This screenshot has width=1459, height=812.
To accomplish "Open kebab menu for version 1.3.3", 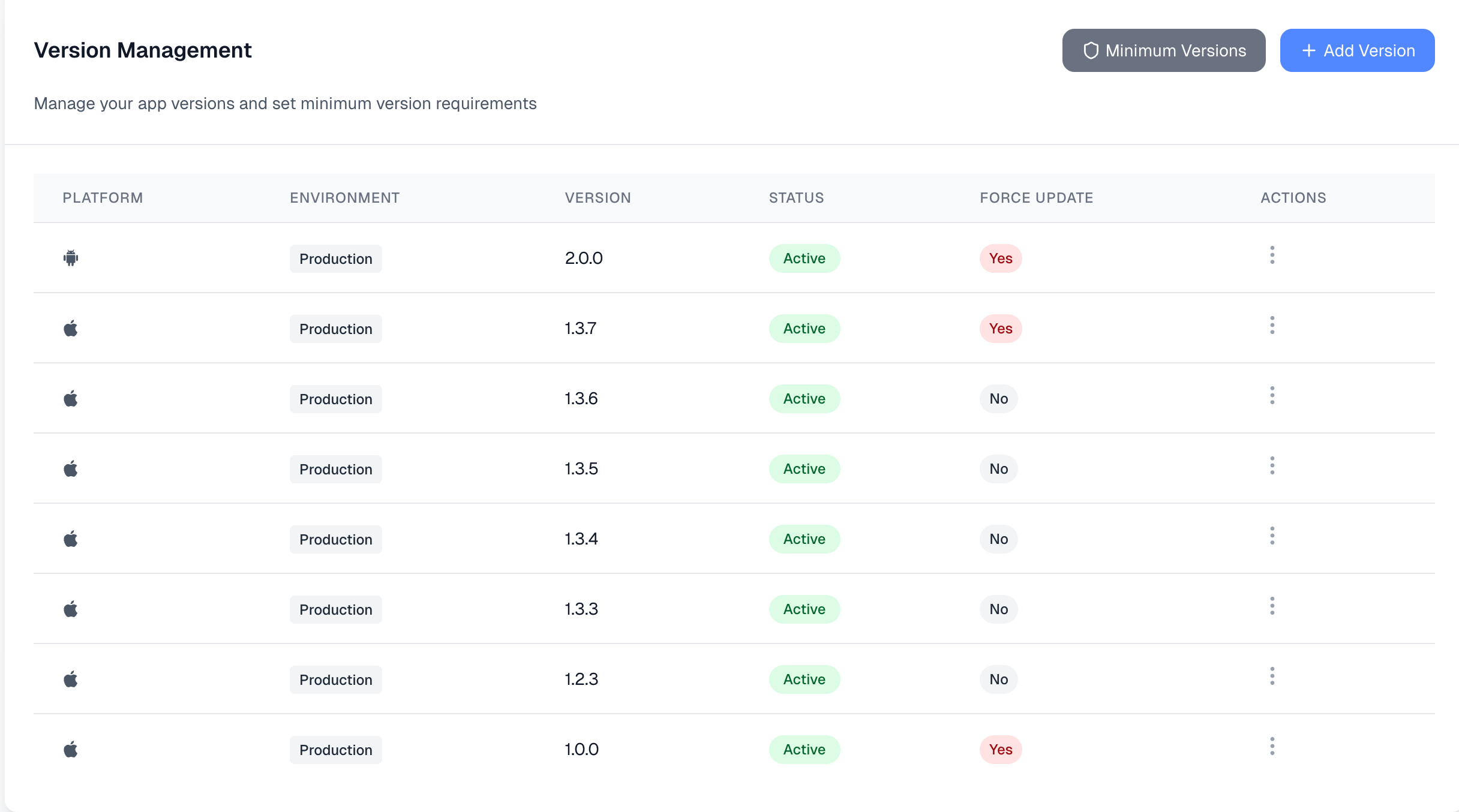I will pos(1272,606).
